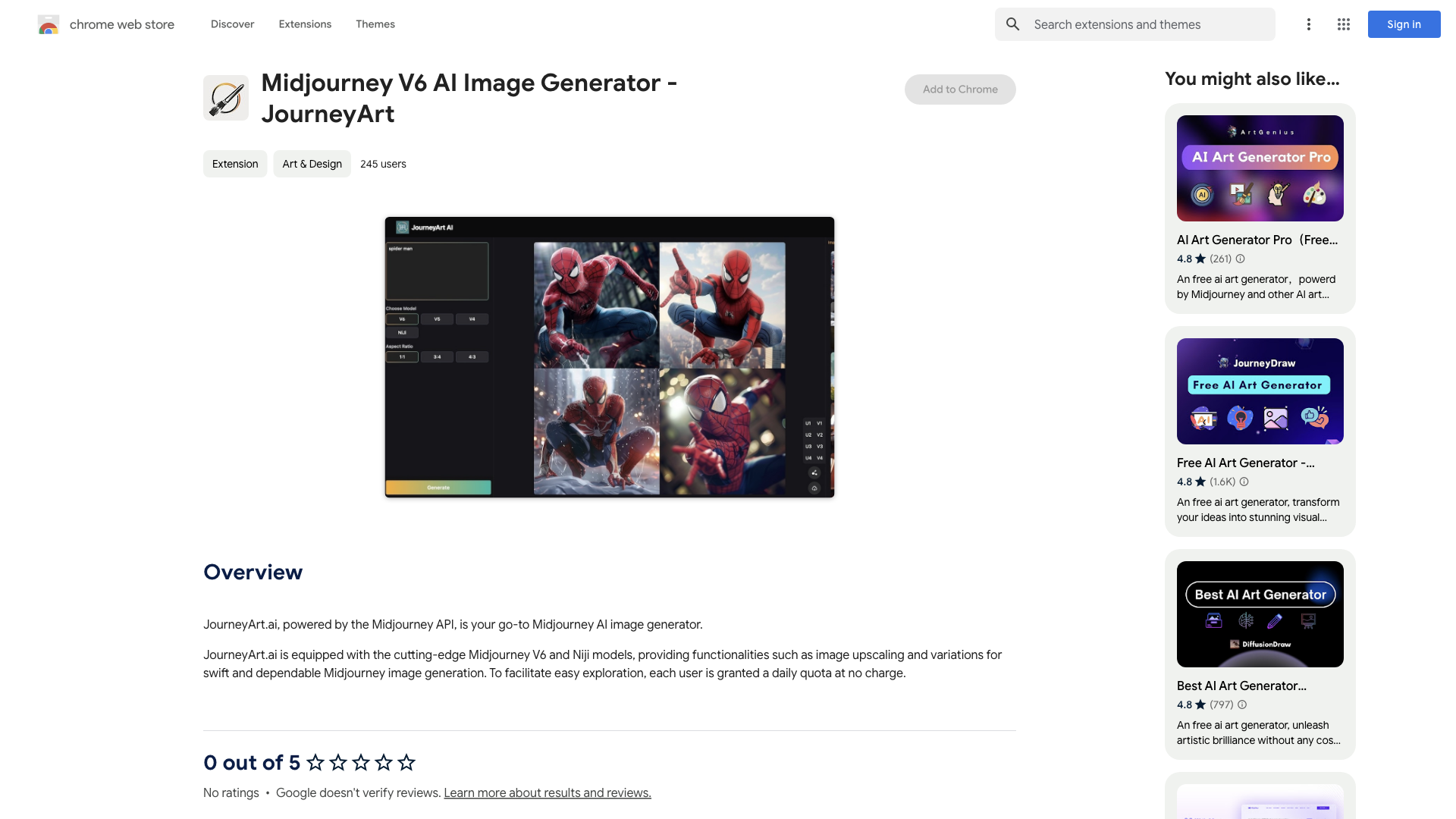Viewport: 1456px width, 819px height.
Task: Open the three-dot more options menu
Action: 1308,24
